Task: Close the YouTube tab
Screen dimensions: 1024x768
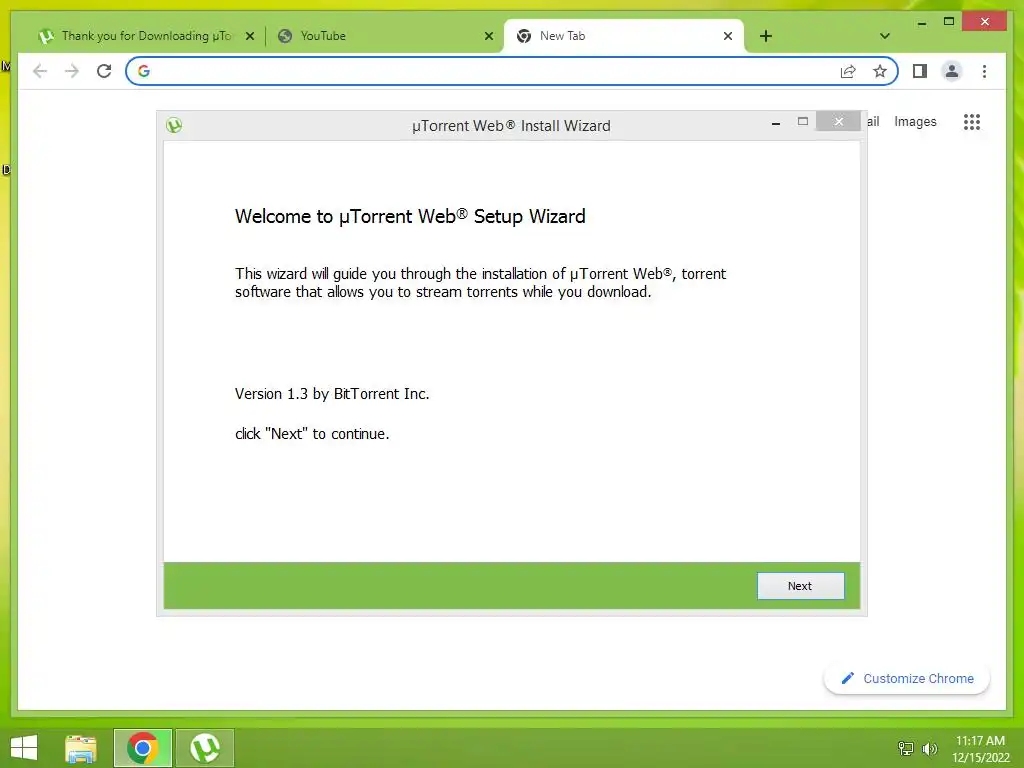Action: (x=488, y=37)
